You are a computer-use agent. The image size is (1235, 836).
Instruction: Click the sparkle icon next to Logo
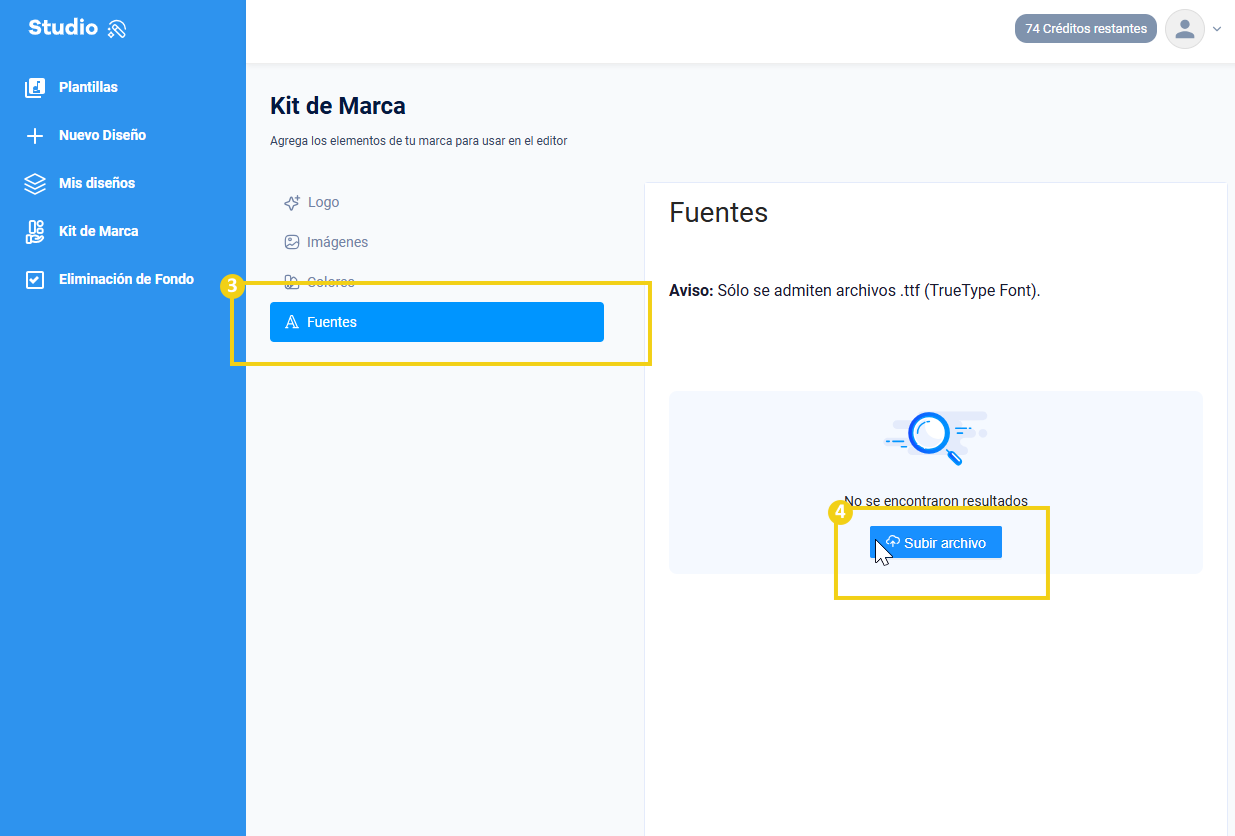point(292,202)
